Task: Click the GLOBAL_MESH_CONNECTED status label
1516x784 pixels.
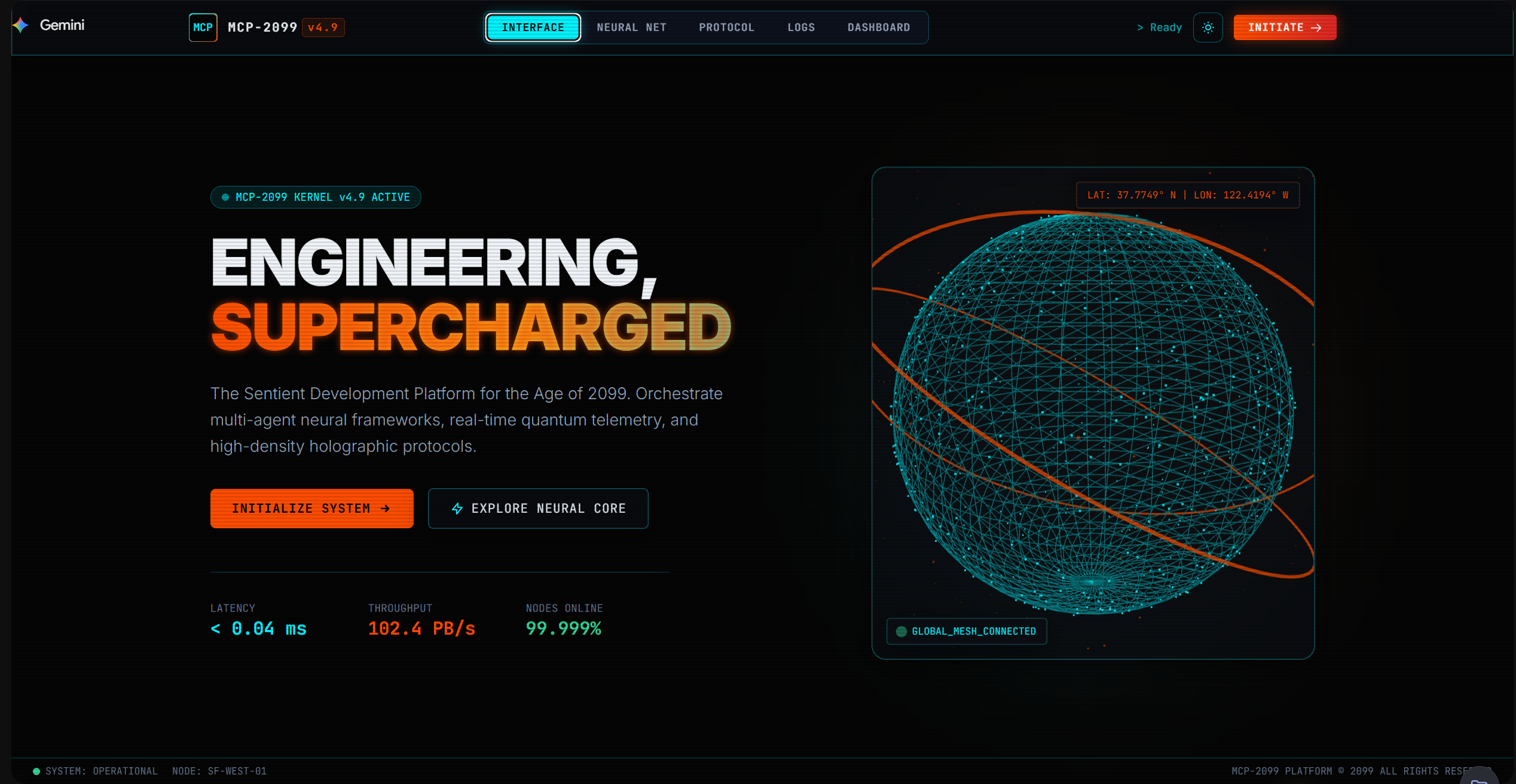Action: click(967, 632)
